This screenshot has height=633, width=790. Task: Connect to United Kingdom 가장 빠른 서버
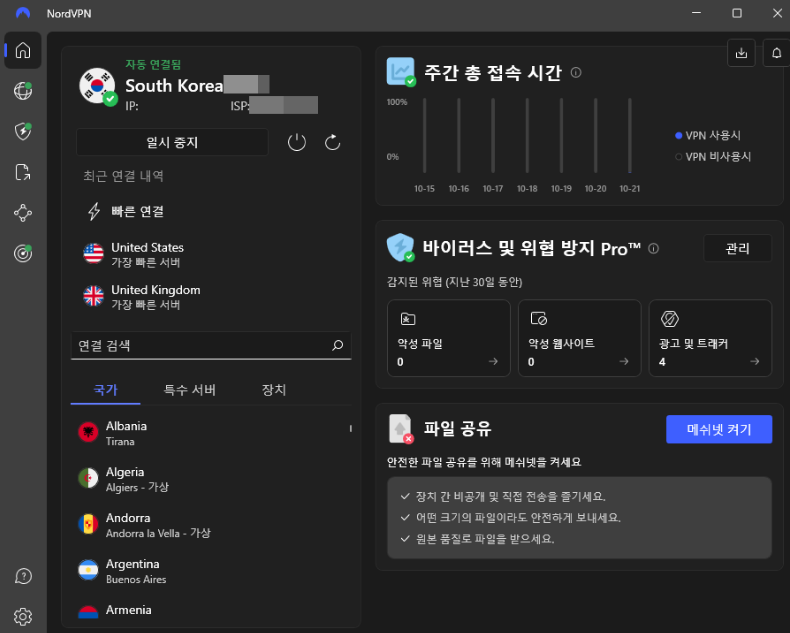(x=212, y=296)
